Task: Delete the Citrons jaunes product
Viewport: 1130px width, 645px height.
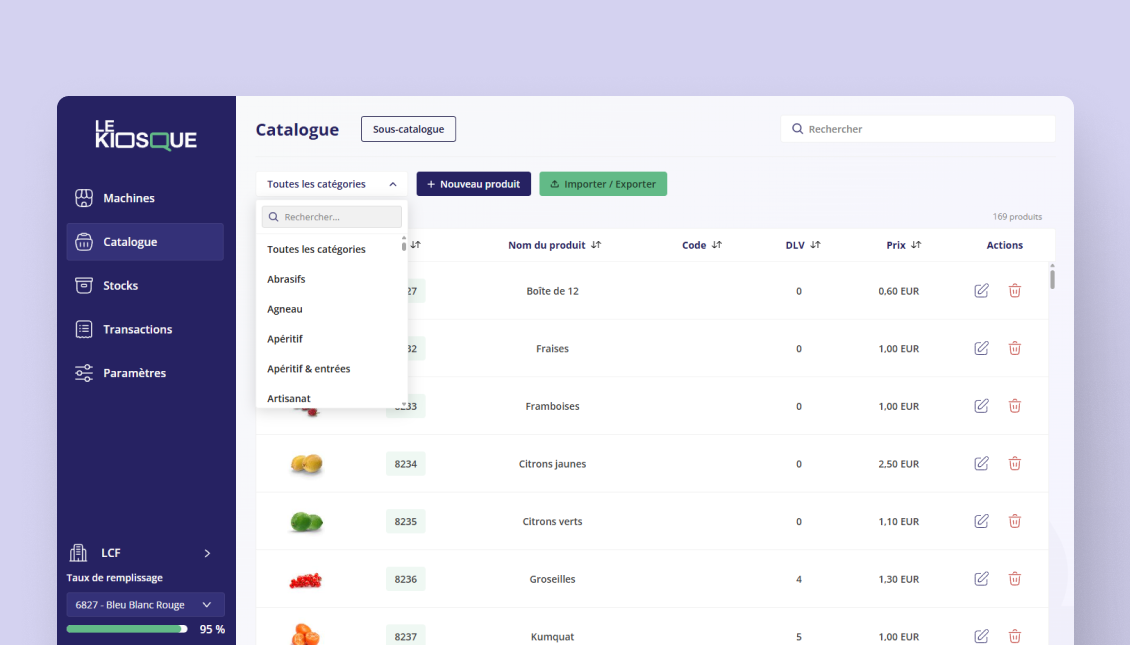Action: pos(1015,463)
